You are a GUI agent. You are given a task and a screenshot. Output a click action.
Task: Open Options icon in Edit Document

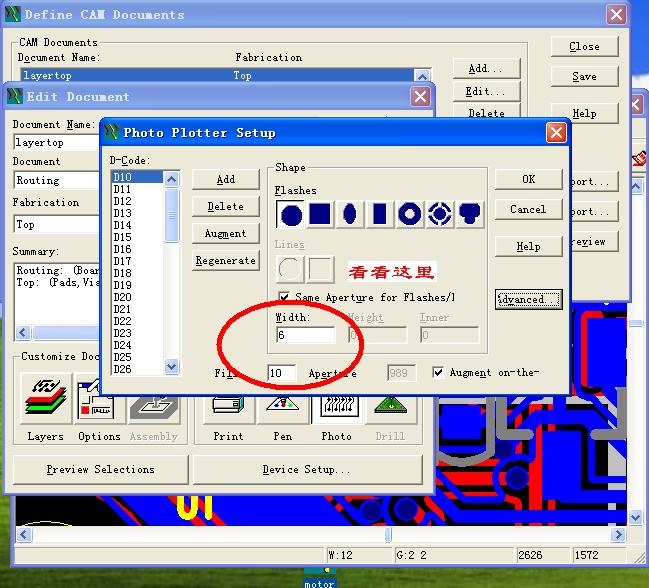(x=99, y=398)
